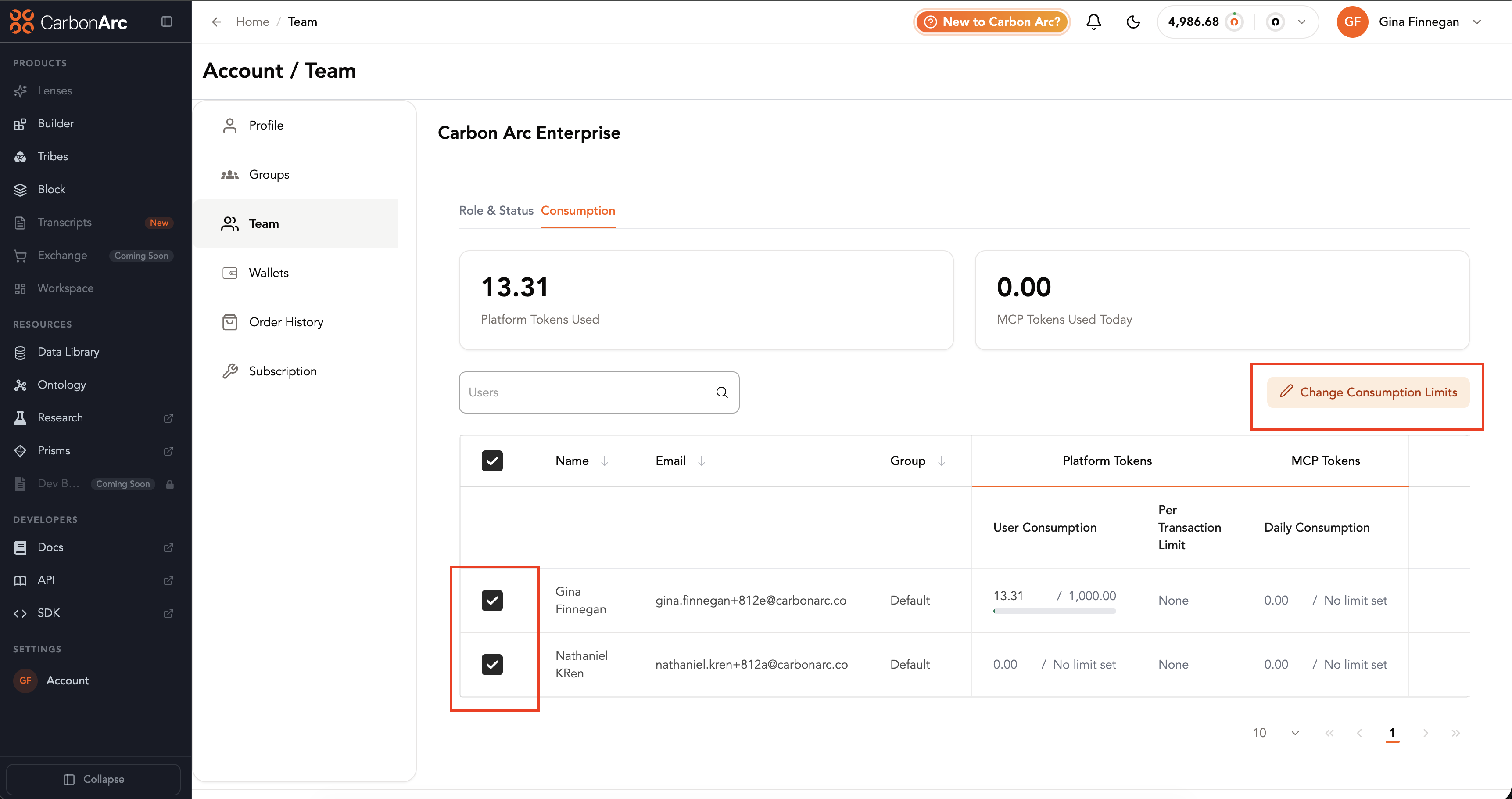This screenshot has height=799, width=1512.
Task: Click the Team breadcrumb text
Action: tap(302, 22)
